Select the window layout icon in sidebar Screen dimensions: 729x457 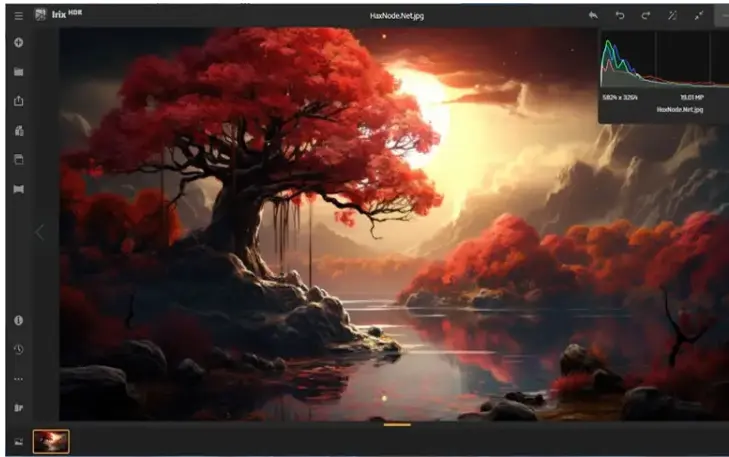tap(18, 159)
